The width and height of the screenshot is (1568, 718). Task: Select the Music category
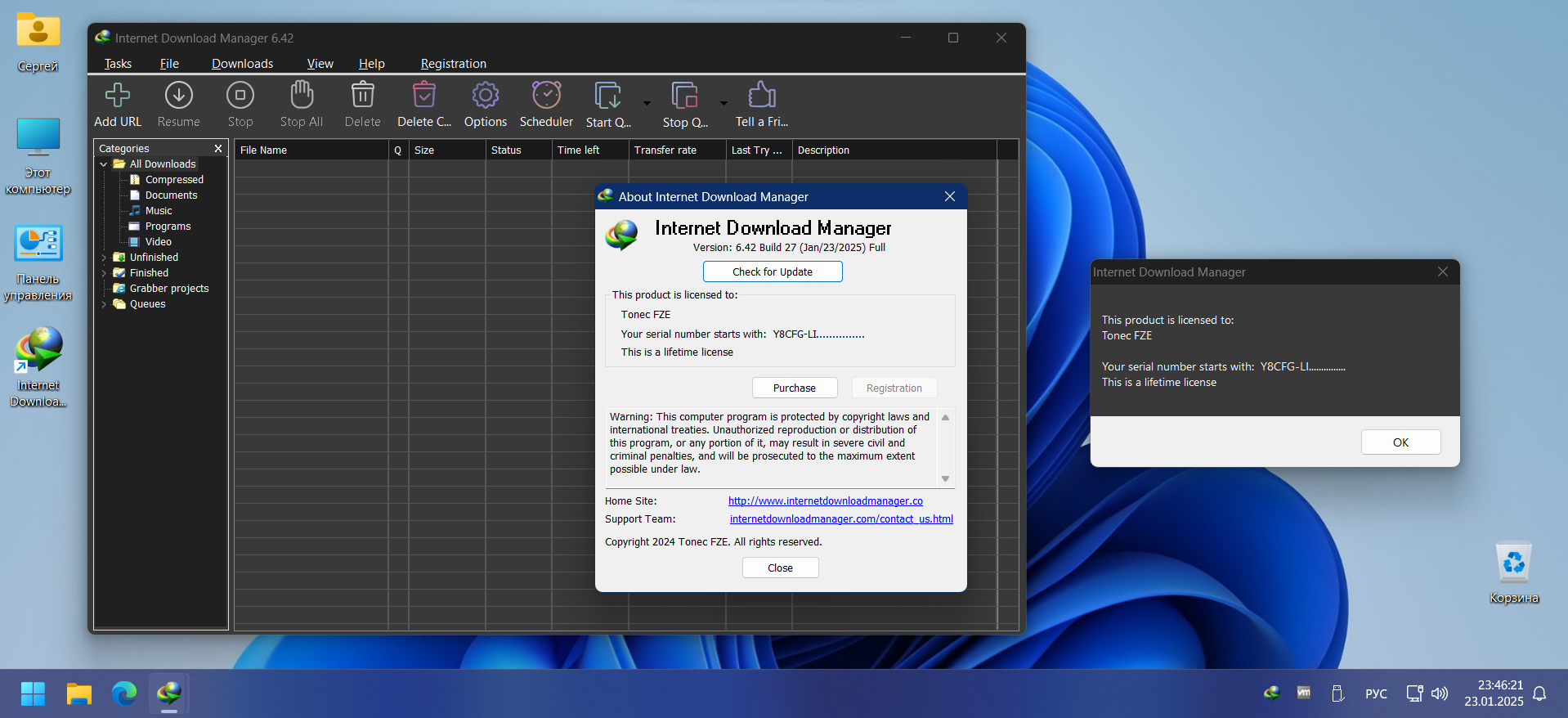150,211
